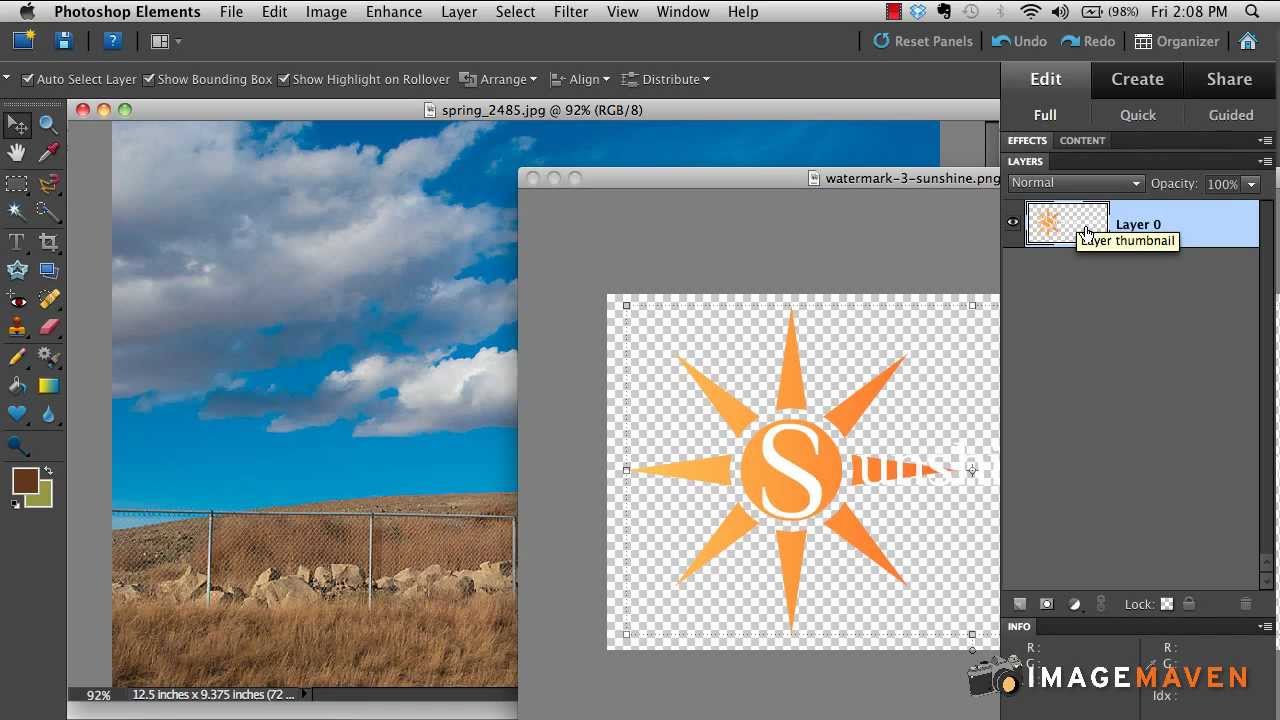Select the Spot Healing bandage tool

point(48,299)
